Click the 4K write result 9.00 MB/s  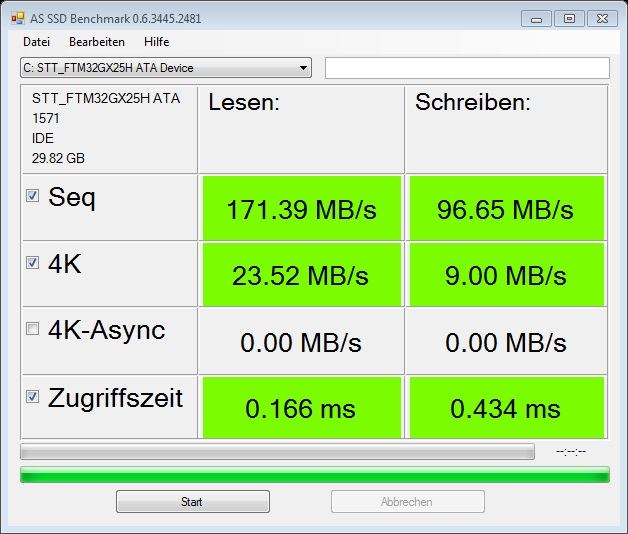(507, 275)
